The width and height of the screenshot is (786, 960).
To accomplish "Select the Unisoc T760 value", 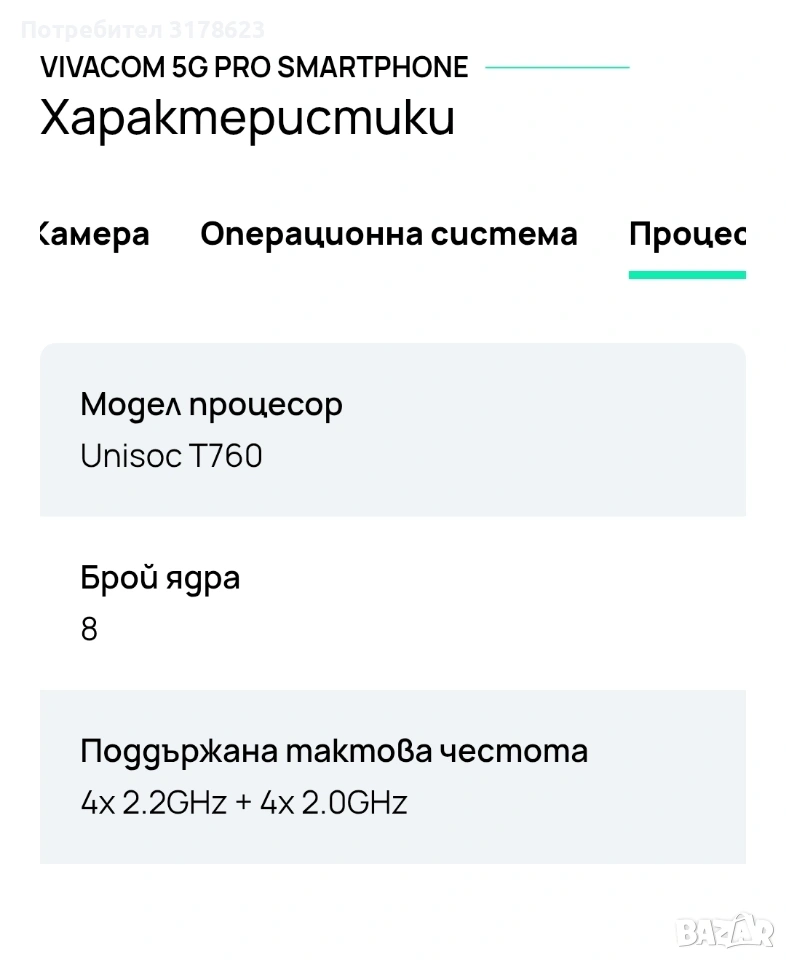I will pos(171,457).
